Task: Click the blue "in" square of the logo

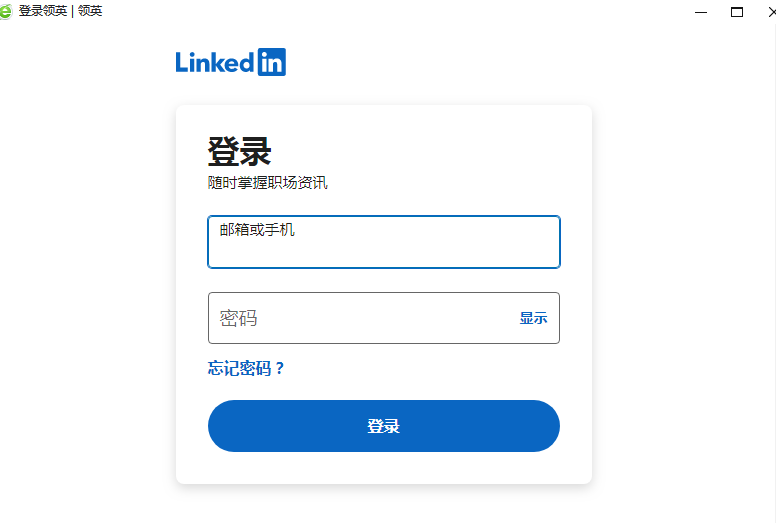Action: 271,62
